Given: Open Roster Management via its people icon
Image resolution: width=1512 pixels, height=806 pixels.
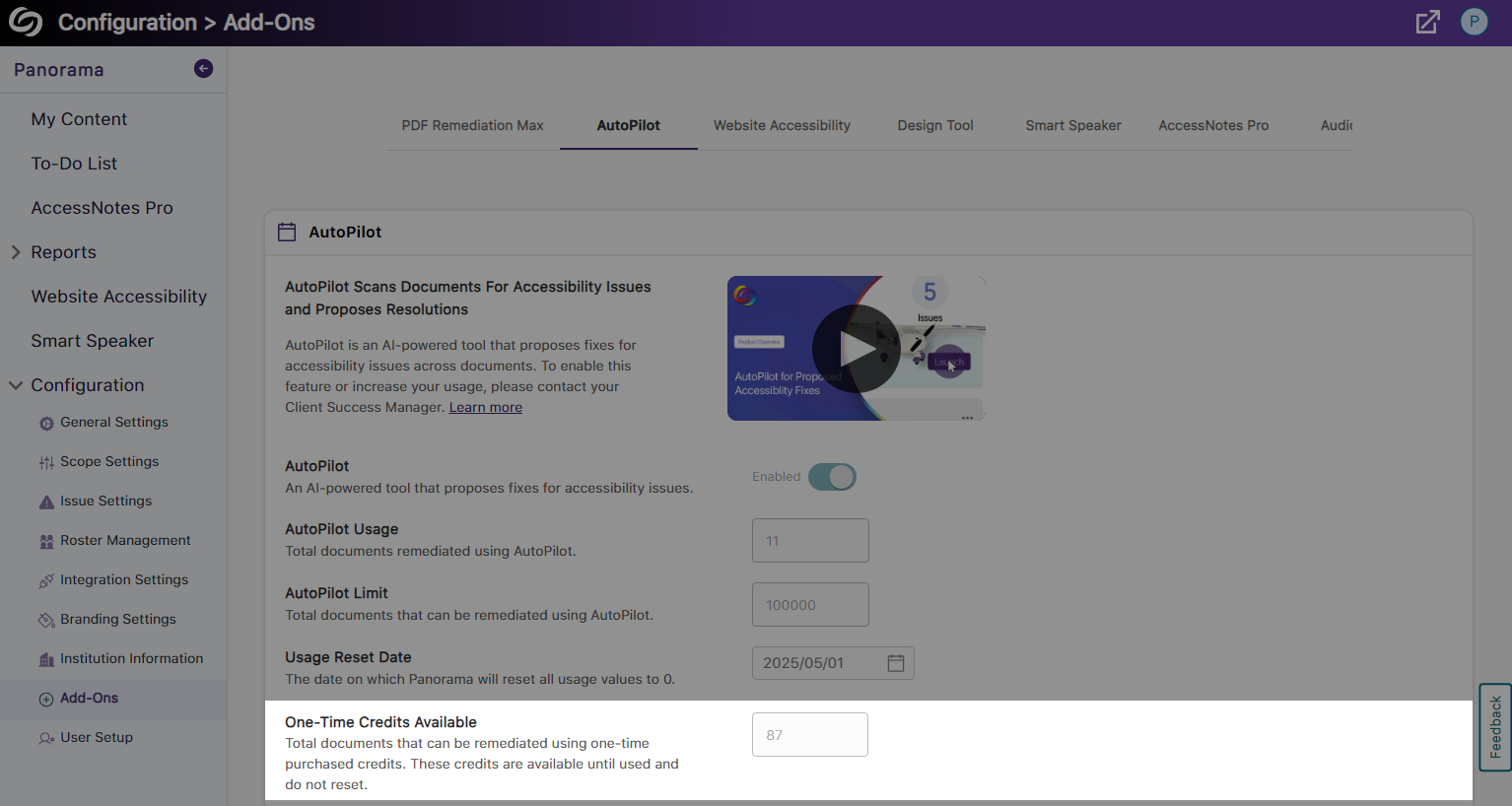Looking at the screenshot, I should click(45, 540).
